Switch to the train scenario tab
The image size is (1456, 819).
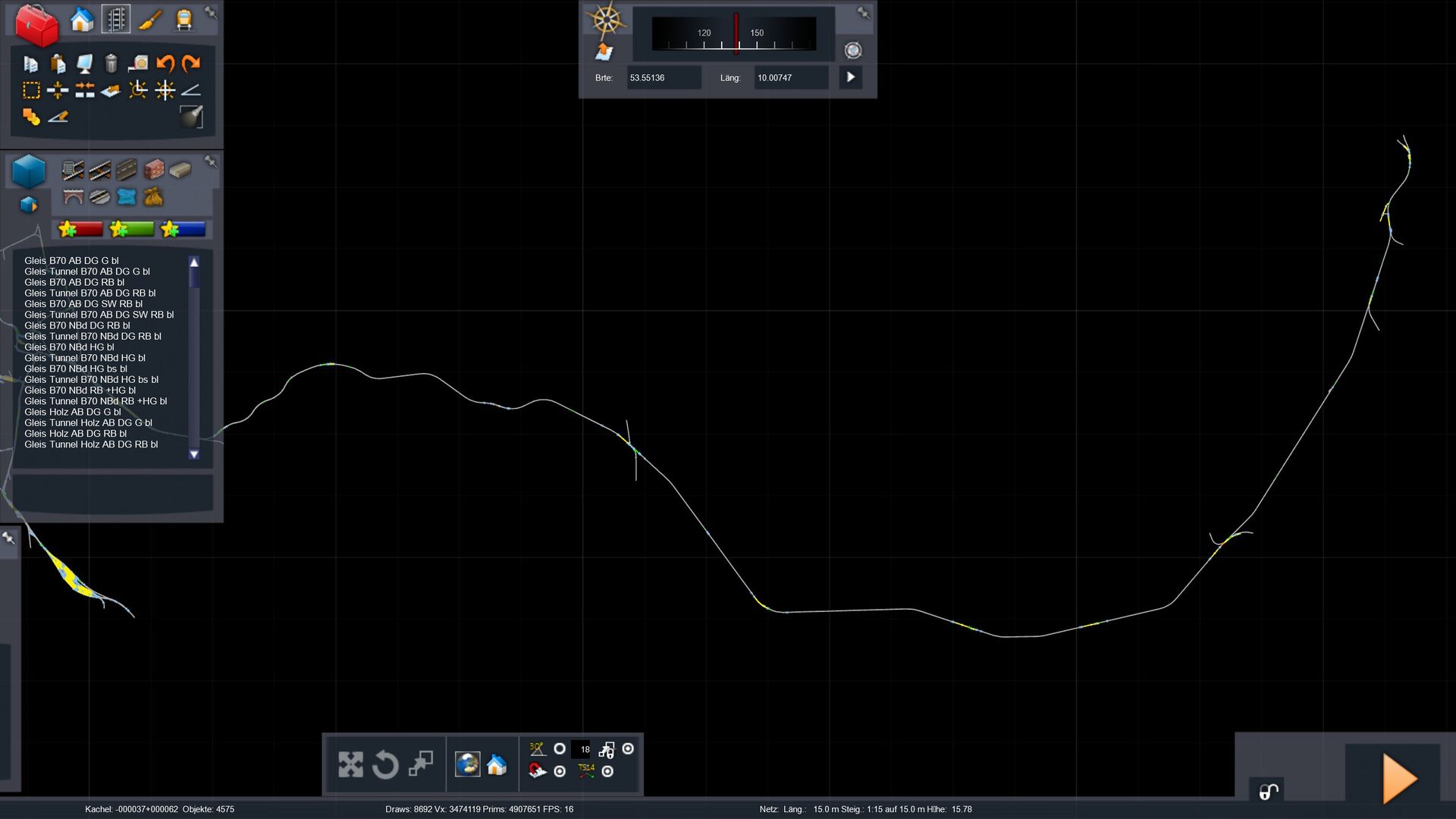pos(184,20)
